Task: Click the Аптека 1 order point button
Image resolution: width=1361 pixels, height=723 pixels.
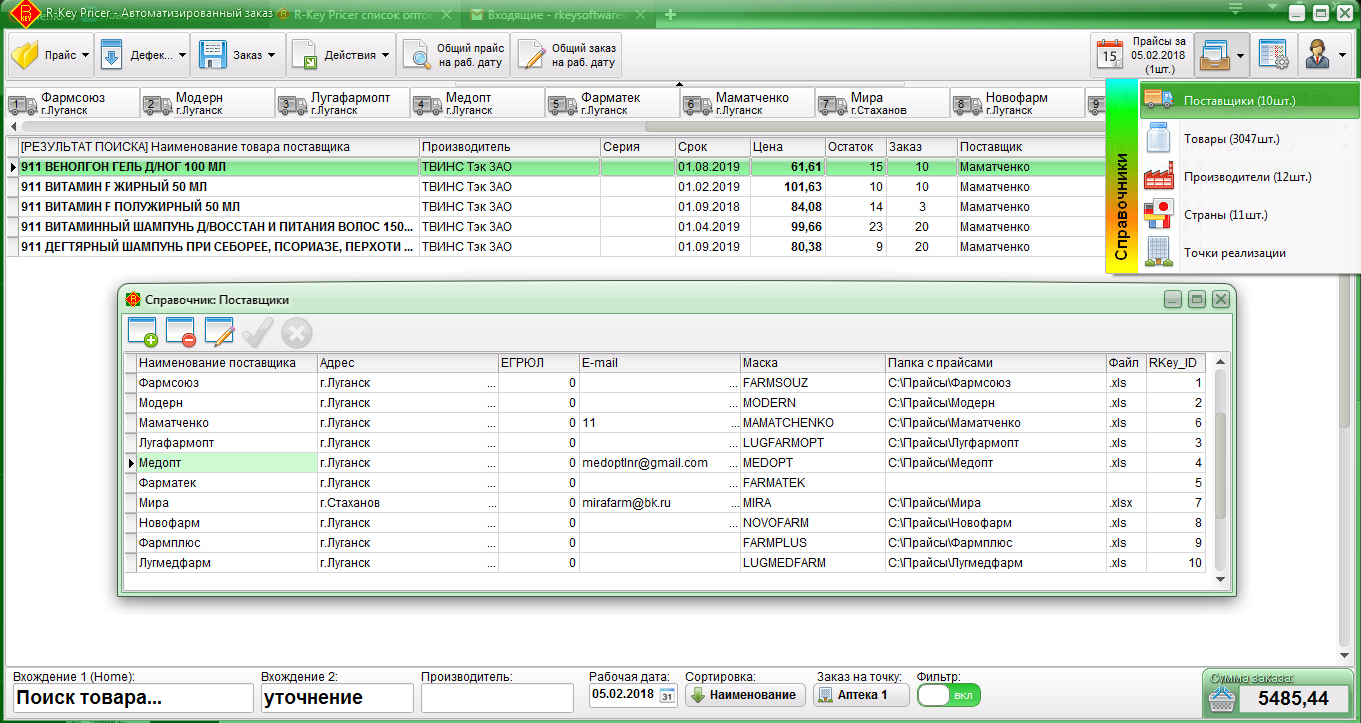Action: [x=860, y=695]
